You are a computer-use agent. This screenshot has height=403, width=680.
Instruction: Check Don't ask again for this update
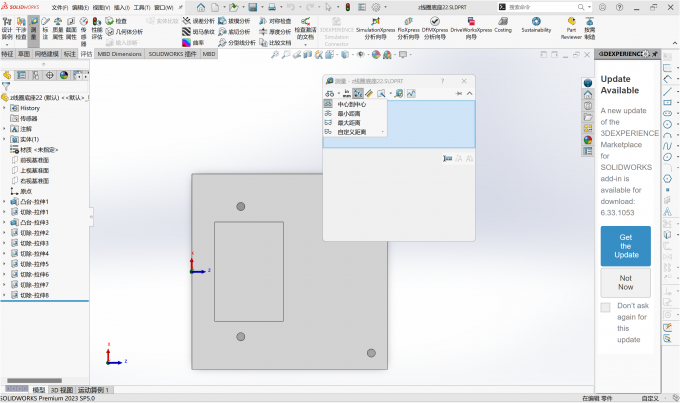[605, 307]
